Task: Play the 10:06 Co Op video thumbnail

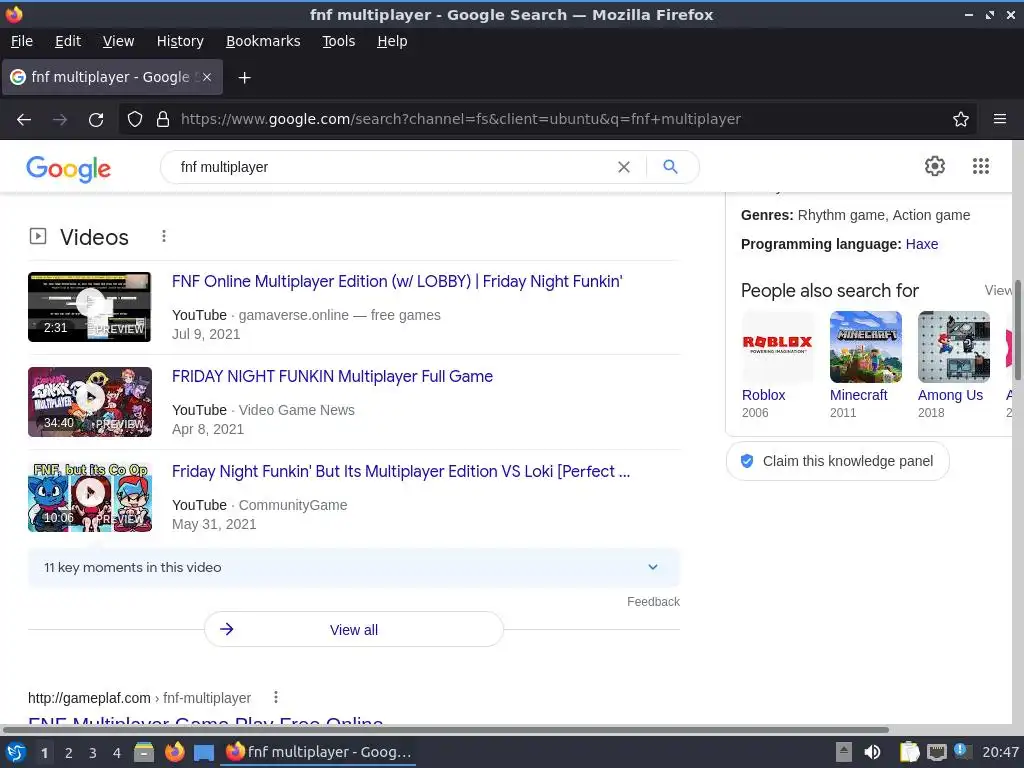Action: [x=89, y=497]
